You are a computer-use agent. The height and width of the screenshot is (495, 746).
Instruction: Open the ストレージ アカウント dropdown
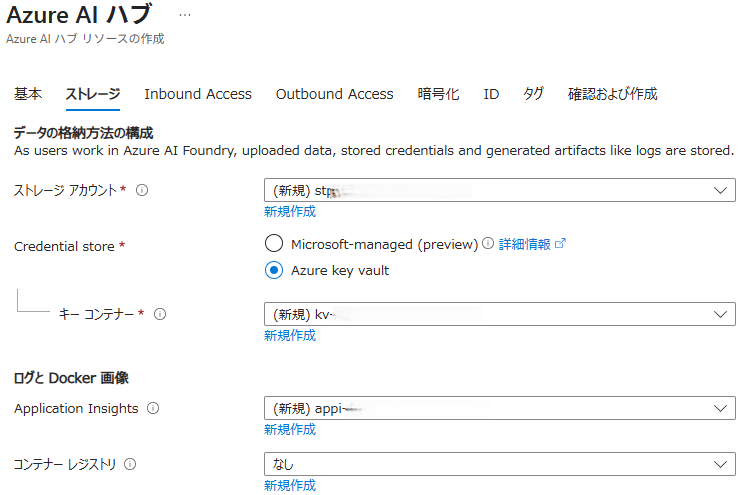[x=500, y=190]
